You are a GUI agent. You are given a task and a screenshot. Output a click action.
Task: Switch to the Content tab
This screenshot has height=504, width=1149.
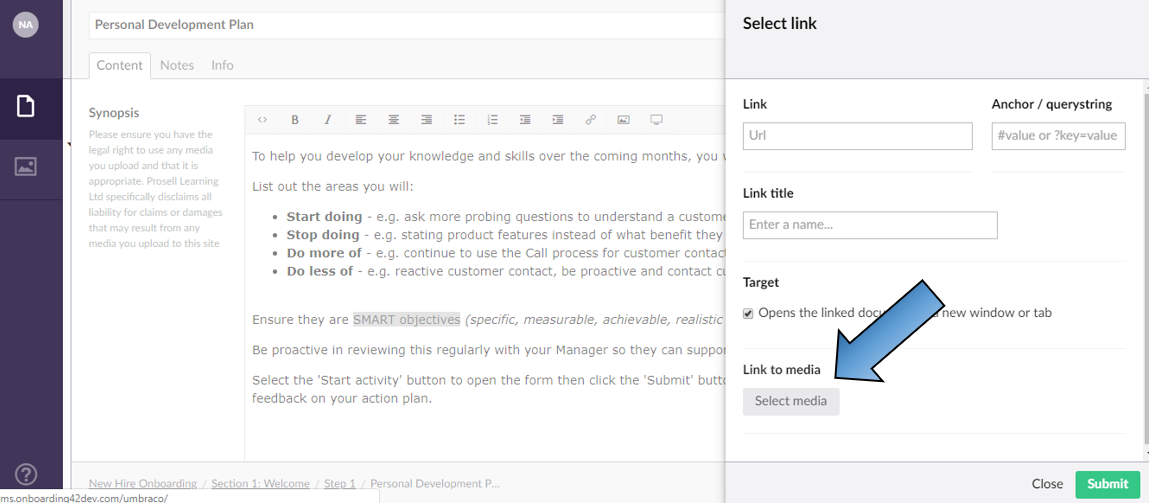tap(119, 65)
